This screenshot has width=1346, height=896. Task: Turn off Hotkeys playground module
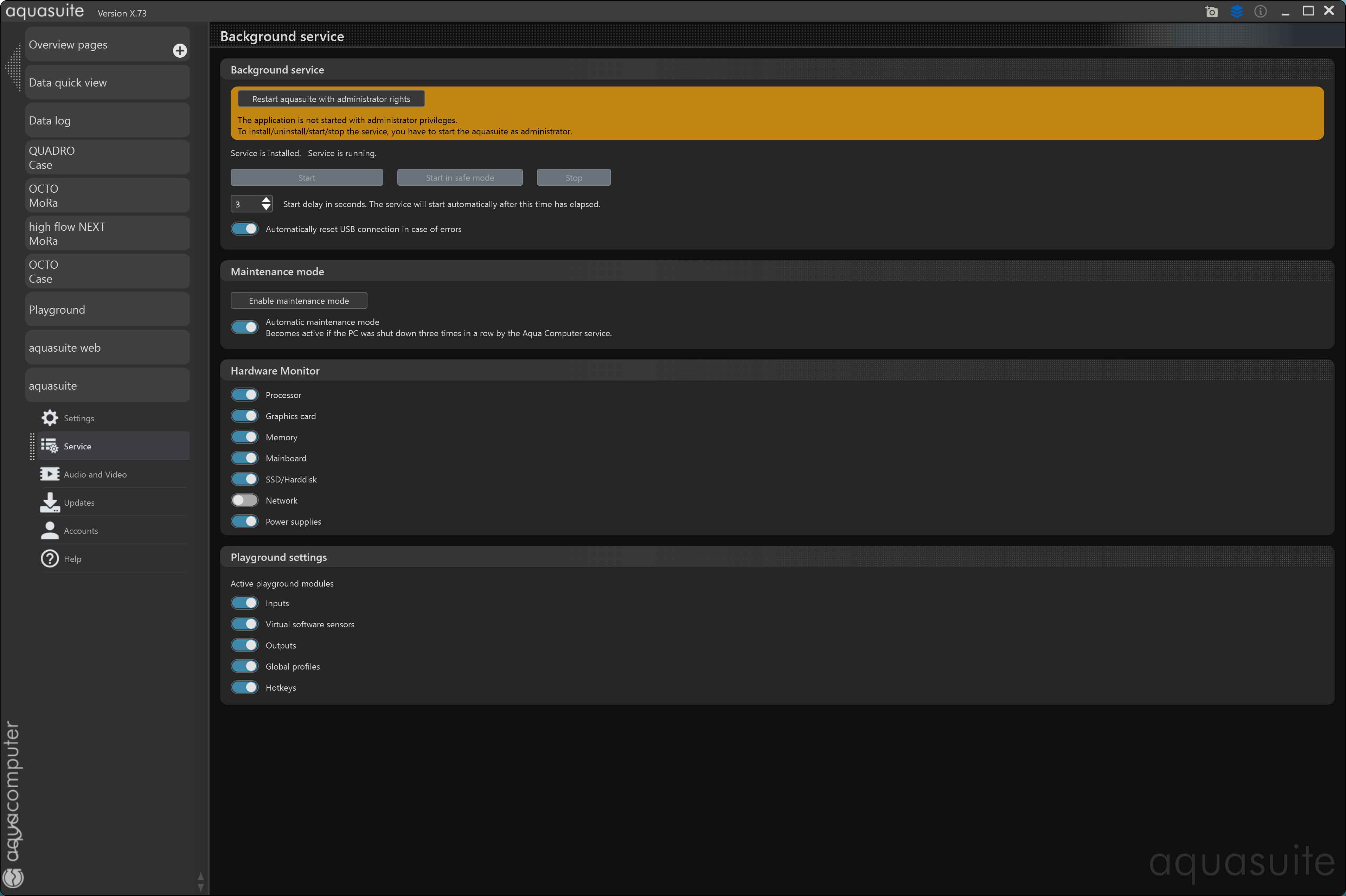pyautogui.click(x=244, y=687)
